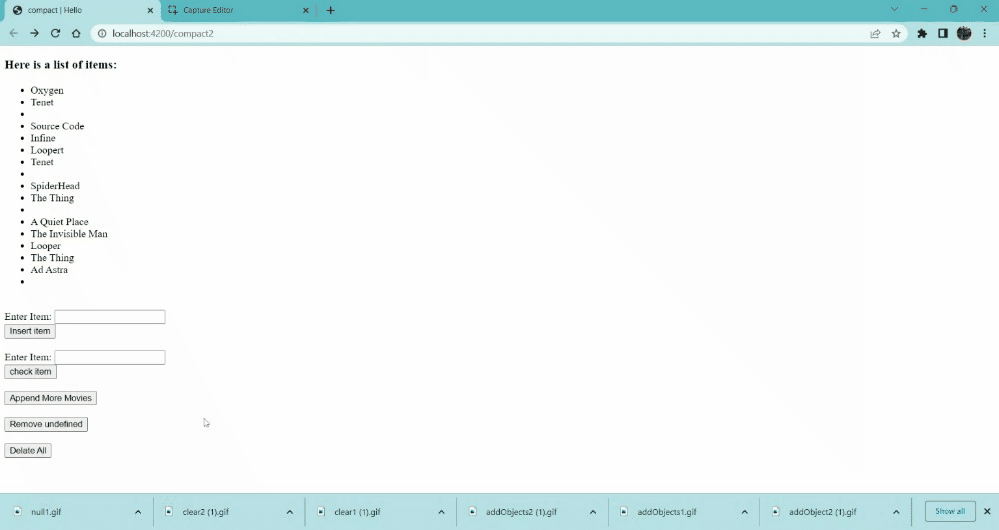Open Chrome three-dot menu
999x530 pixels.
[x=984, y=33]
